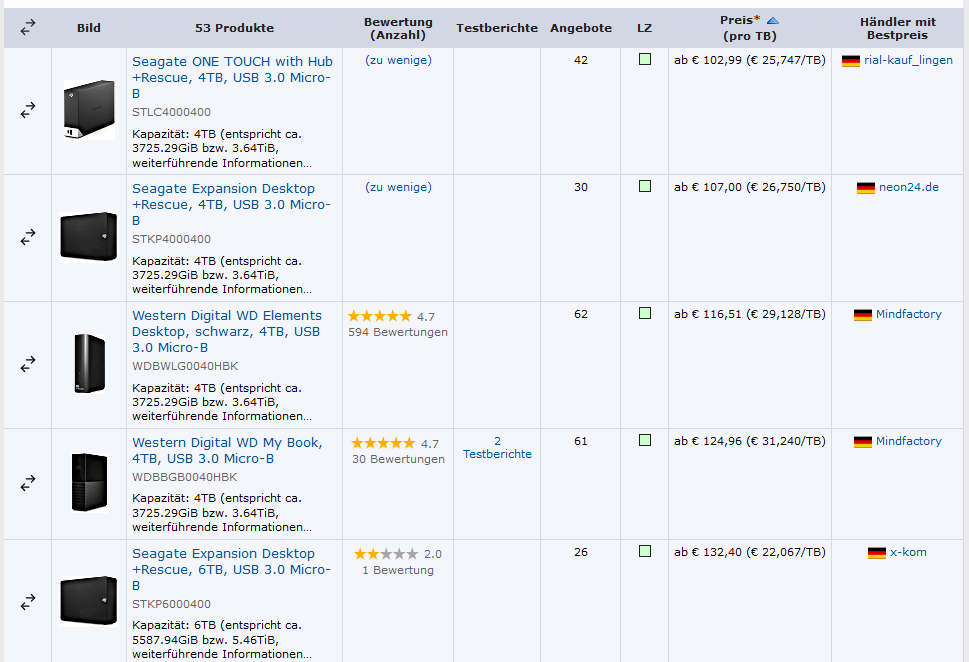The height and width of the screenshot is (662, 969).
Task: Tick the LZ checkbox for Seagate Expansion 4TB
Action: [x=645, y=186]
